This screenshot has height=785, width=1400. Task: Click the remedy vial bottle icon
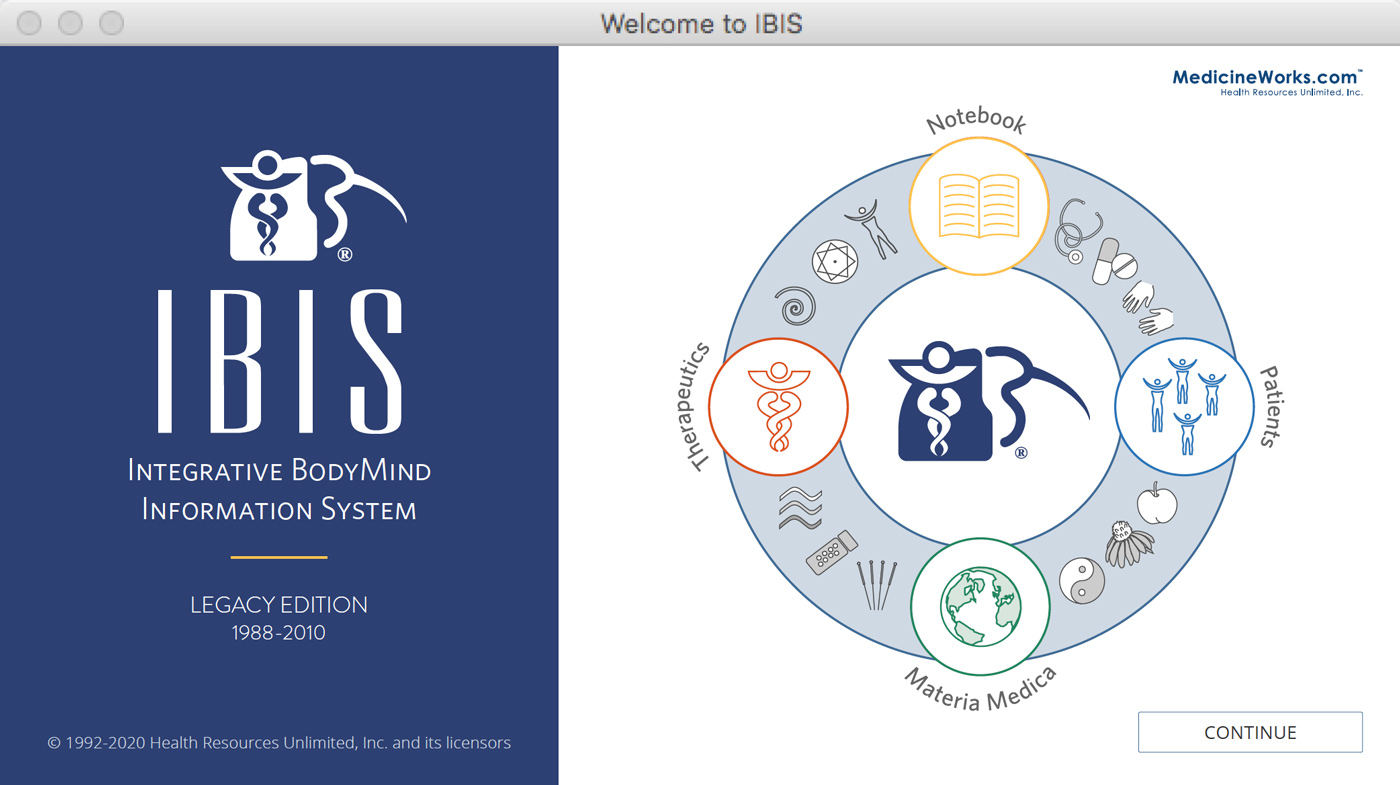pos(832,552)
